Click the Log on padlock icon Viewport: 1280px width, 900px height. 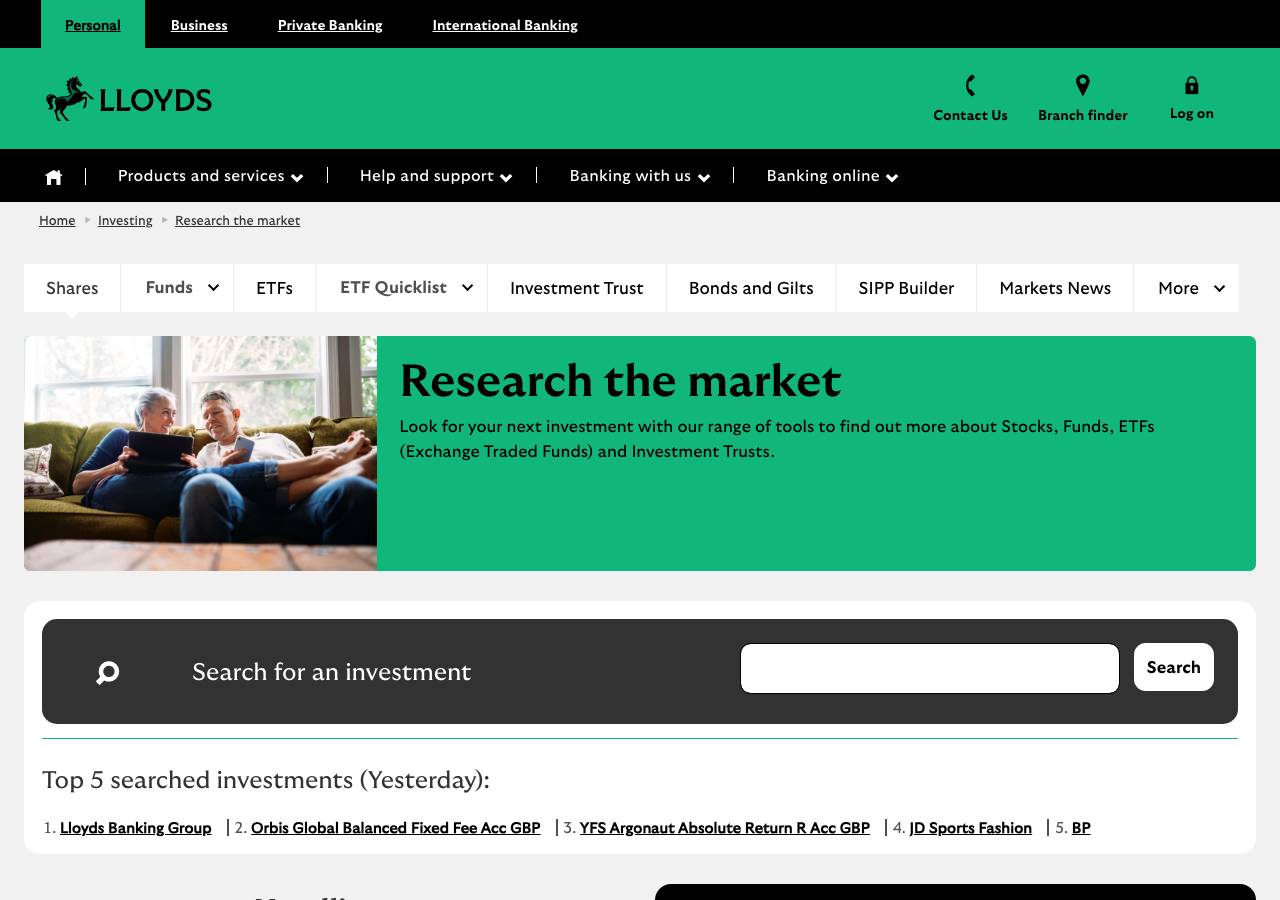point(1191,85)
